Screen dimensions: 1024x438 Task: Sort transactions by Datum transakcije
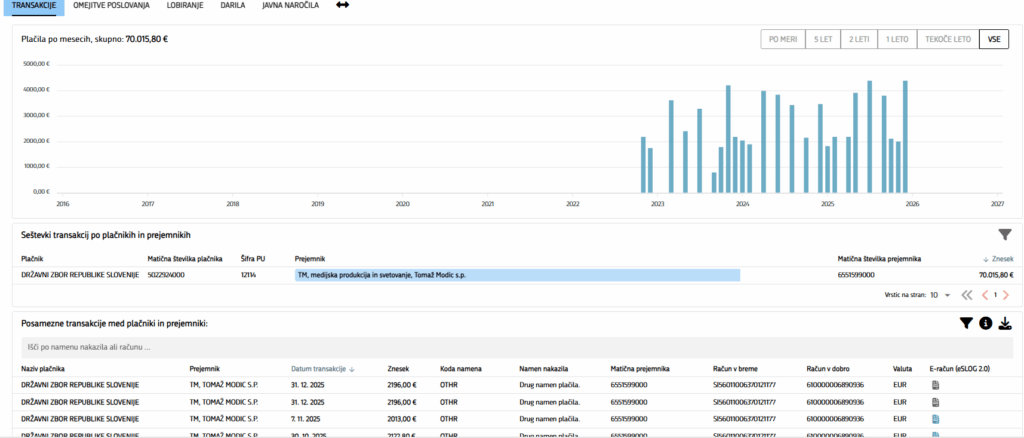(322, 368)
